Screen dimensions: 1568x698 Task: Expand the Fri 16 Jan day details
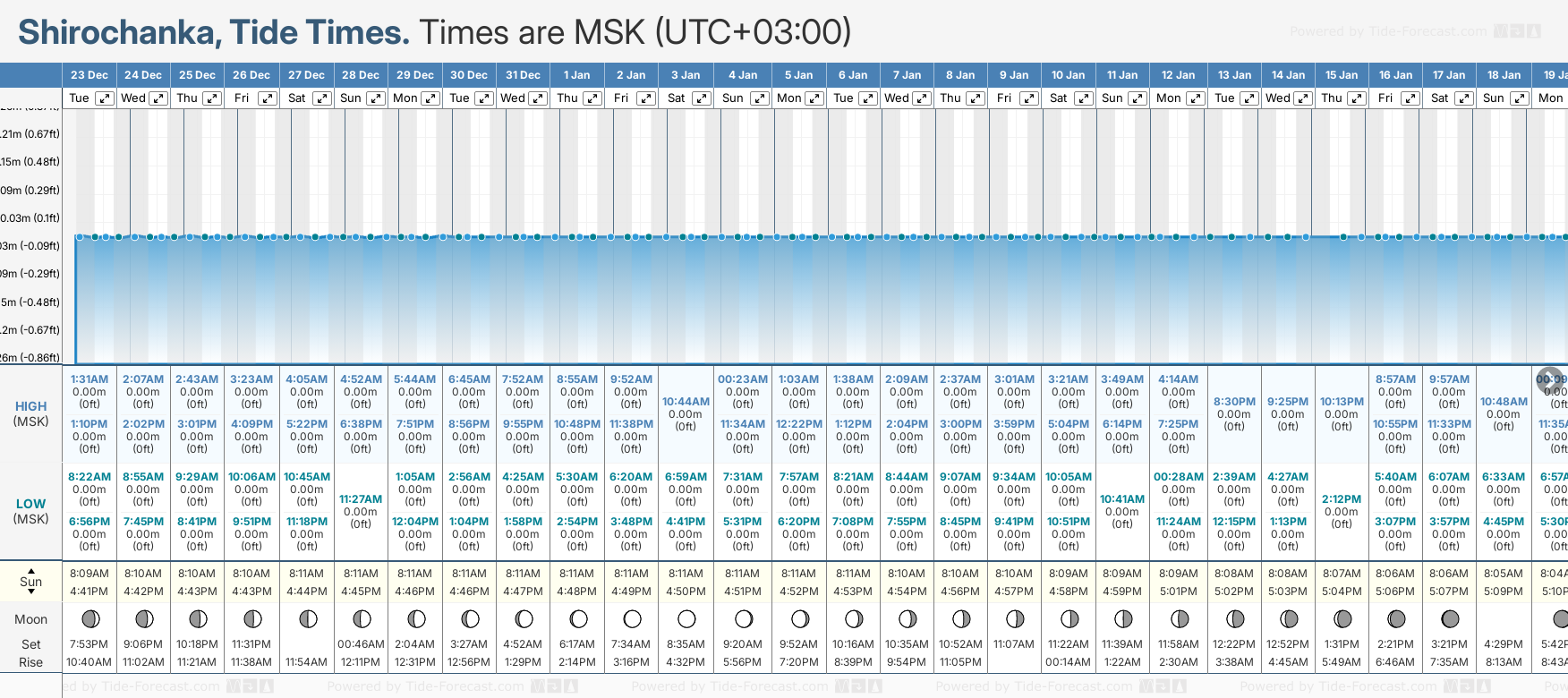tap(1410, 98)
